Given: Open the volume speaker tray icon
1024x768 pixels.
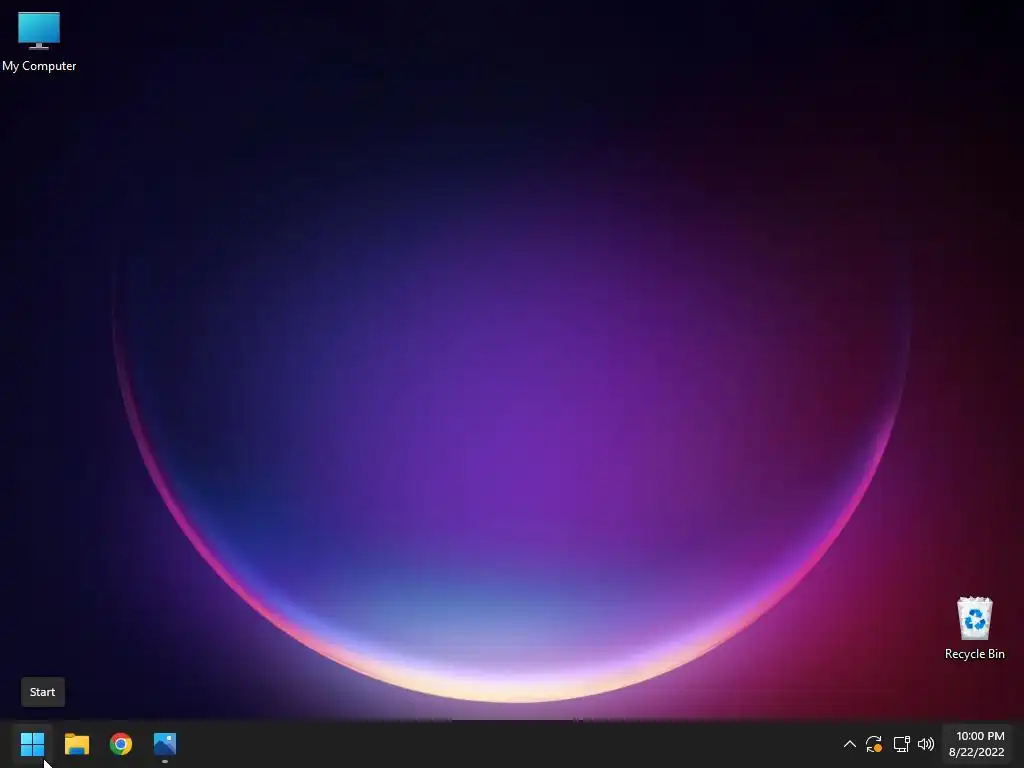Looking at the screenshot, I should click(x=926, y=744).
